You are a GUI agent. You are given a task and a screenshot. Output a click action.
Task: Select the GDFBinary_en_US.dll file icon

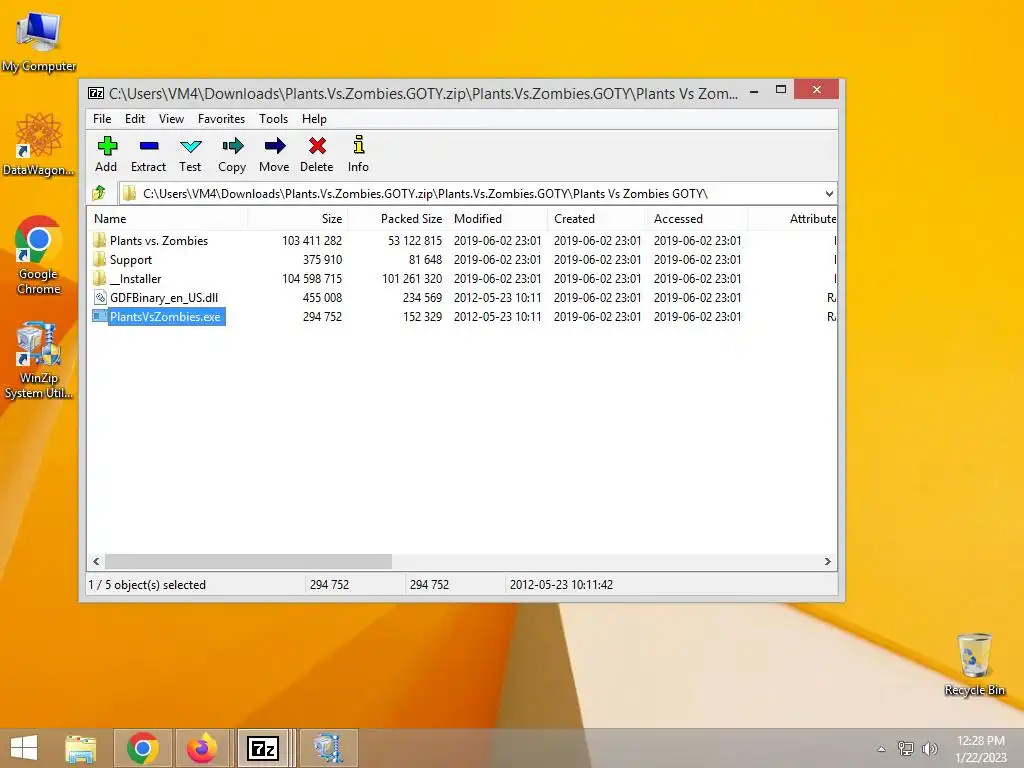(99, 297)
